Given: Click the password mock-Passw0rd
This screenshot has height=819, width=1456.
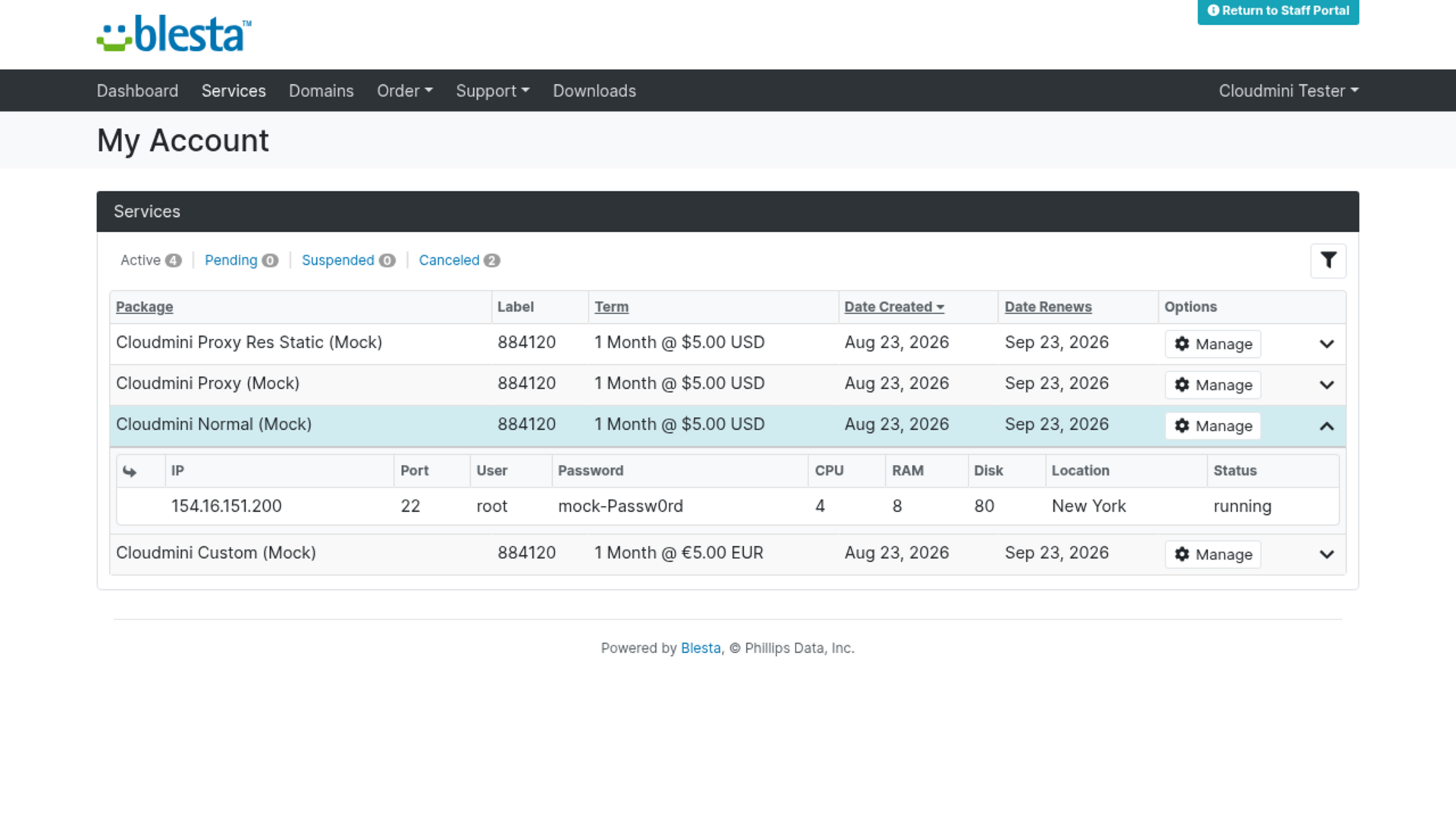Looking at the screenshot, I should tap(620, 506).
